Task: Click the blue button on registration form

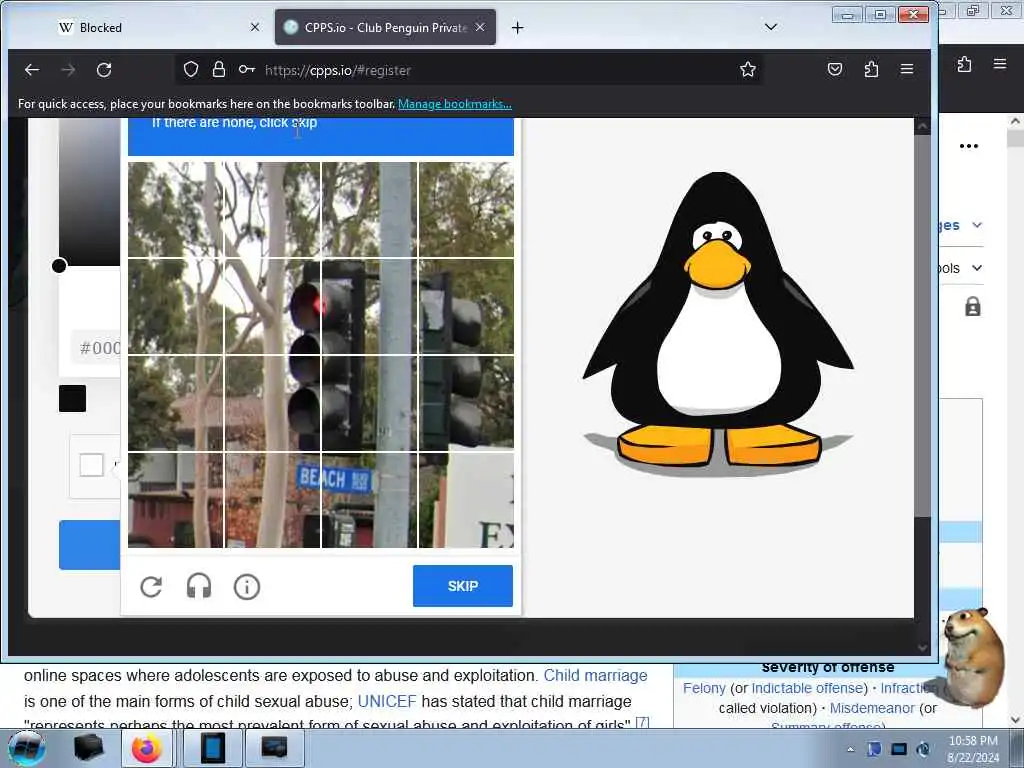Action: (89, 545)
